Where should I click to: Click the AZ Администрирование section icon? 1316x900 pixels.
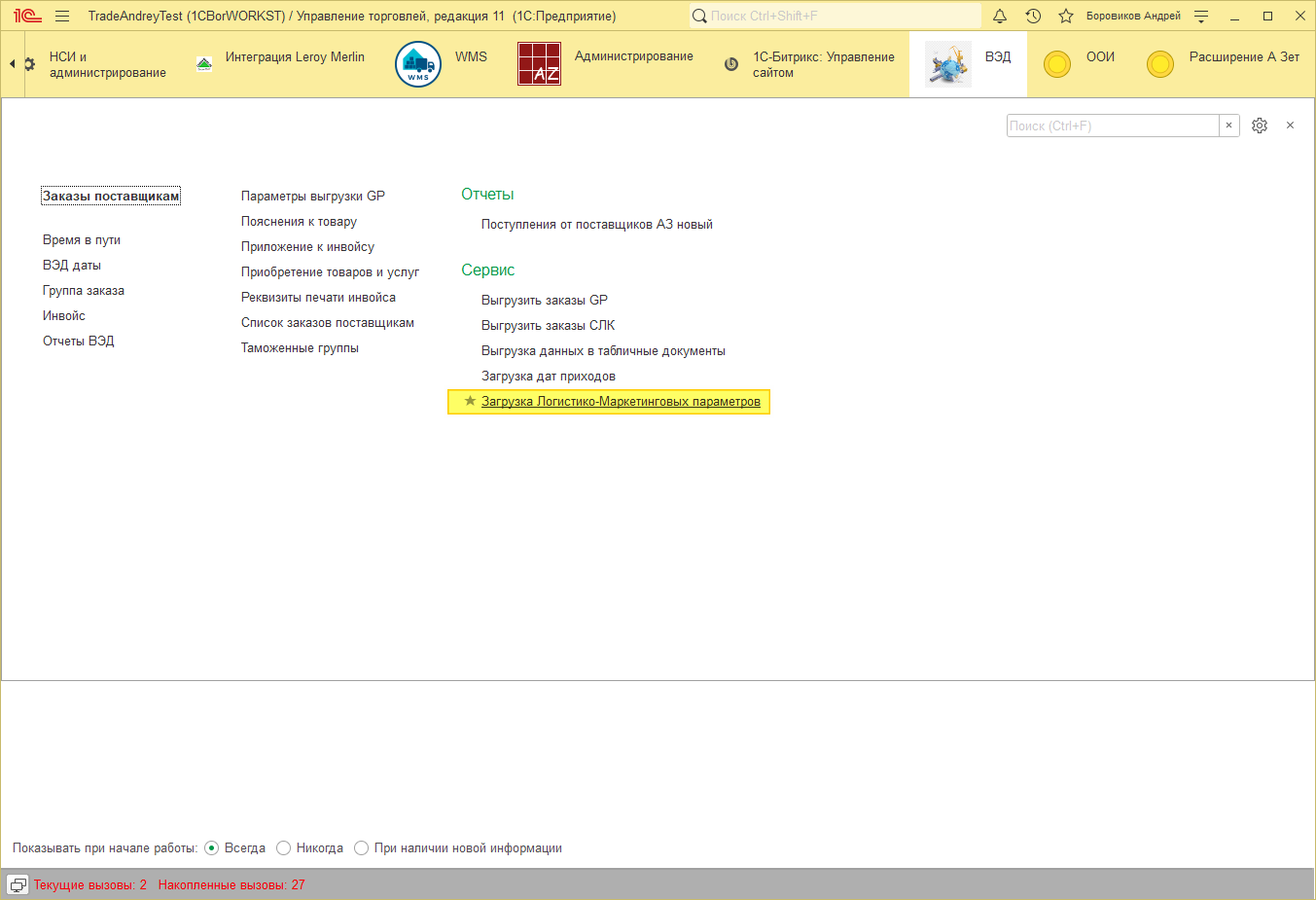click(x=539, y=64)
